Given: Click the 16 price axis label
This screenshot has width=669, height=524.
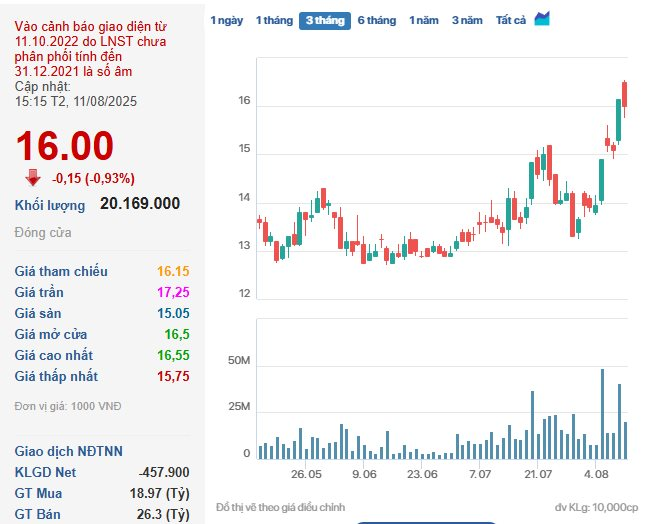Looking at the screenshot, I should [244, 101].
